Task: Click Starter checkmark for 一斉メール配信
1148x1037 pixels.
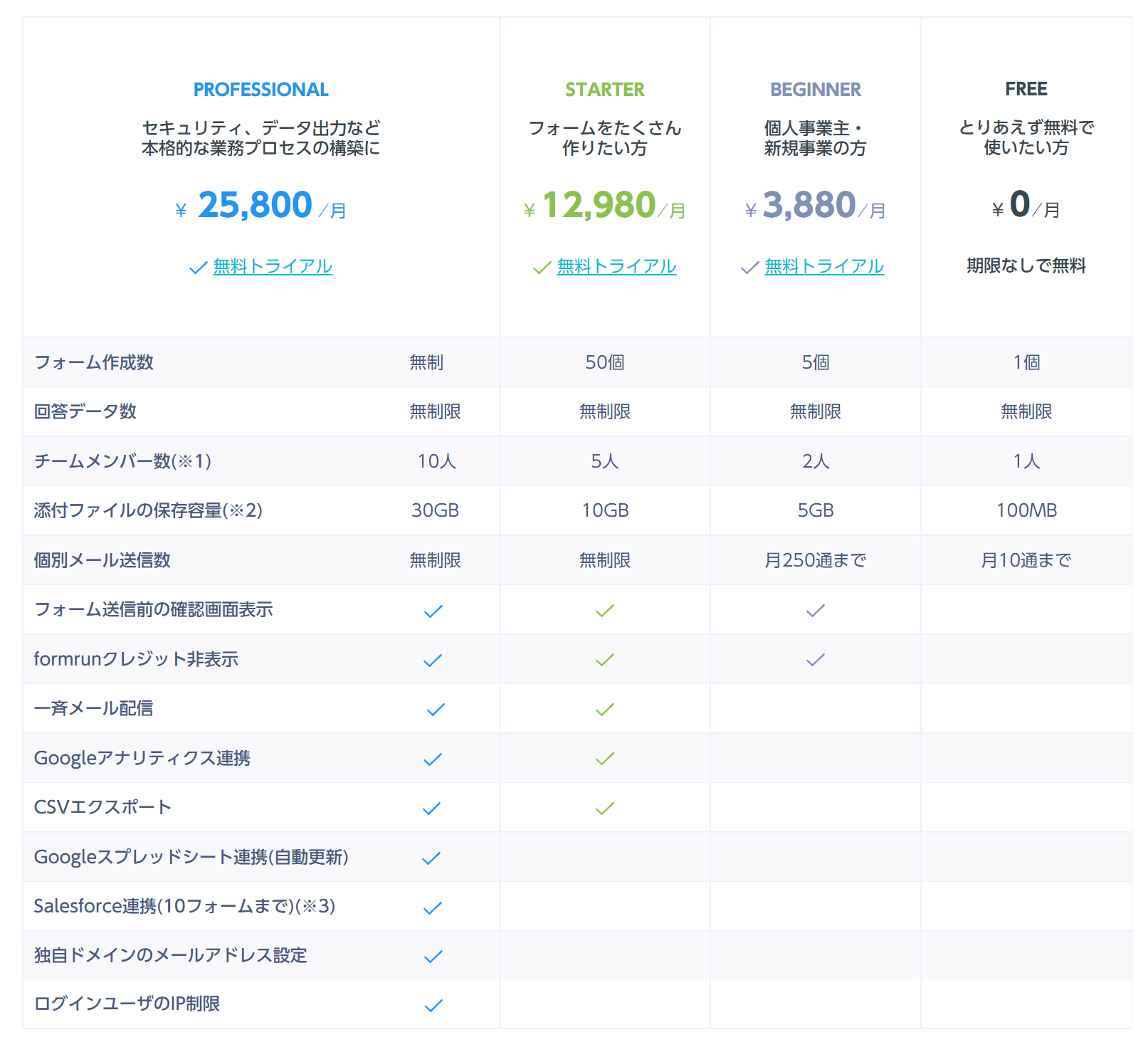Action: pyautogui.click(x=605, y=710)
